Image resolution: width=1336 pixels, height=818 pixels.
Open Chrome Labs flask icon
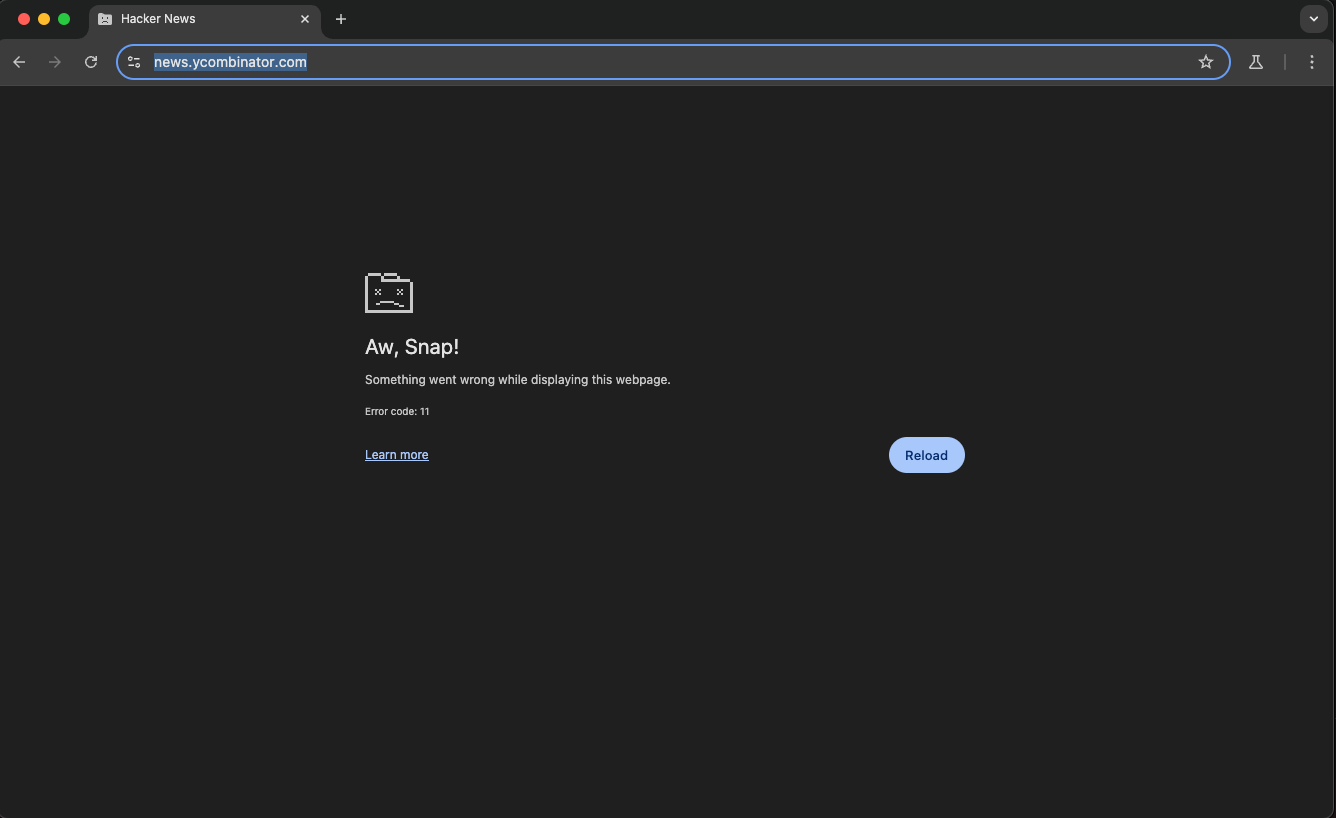coord(1256,62)
